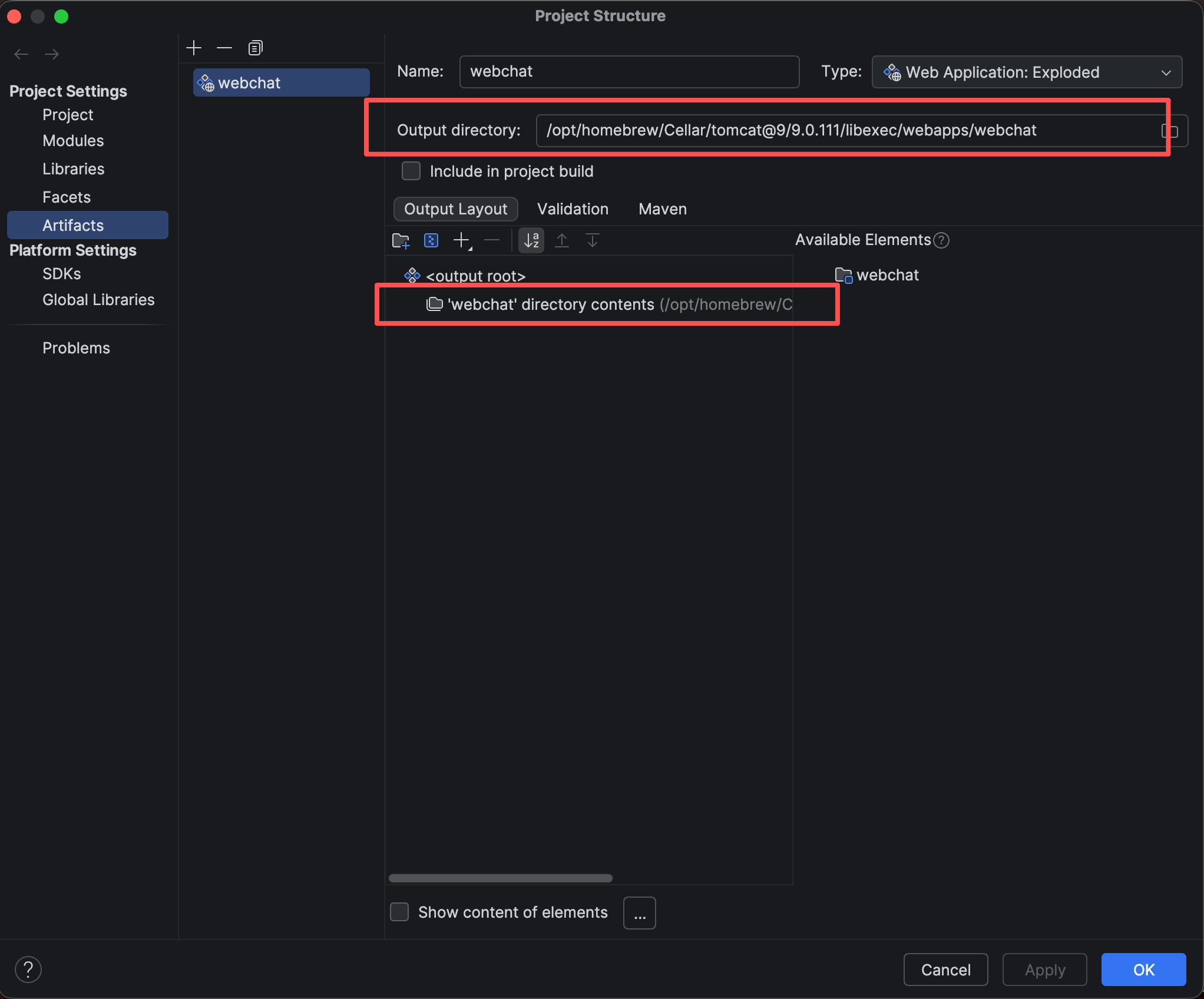Click the Available Elements help icon

942,240
